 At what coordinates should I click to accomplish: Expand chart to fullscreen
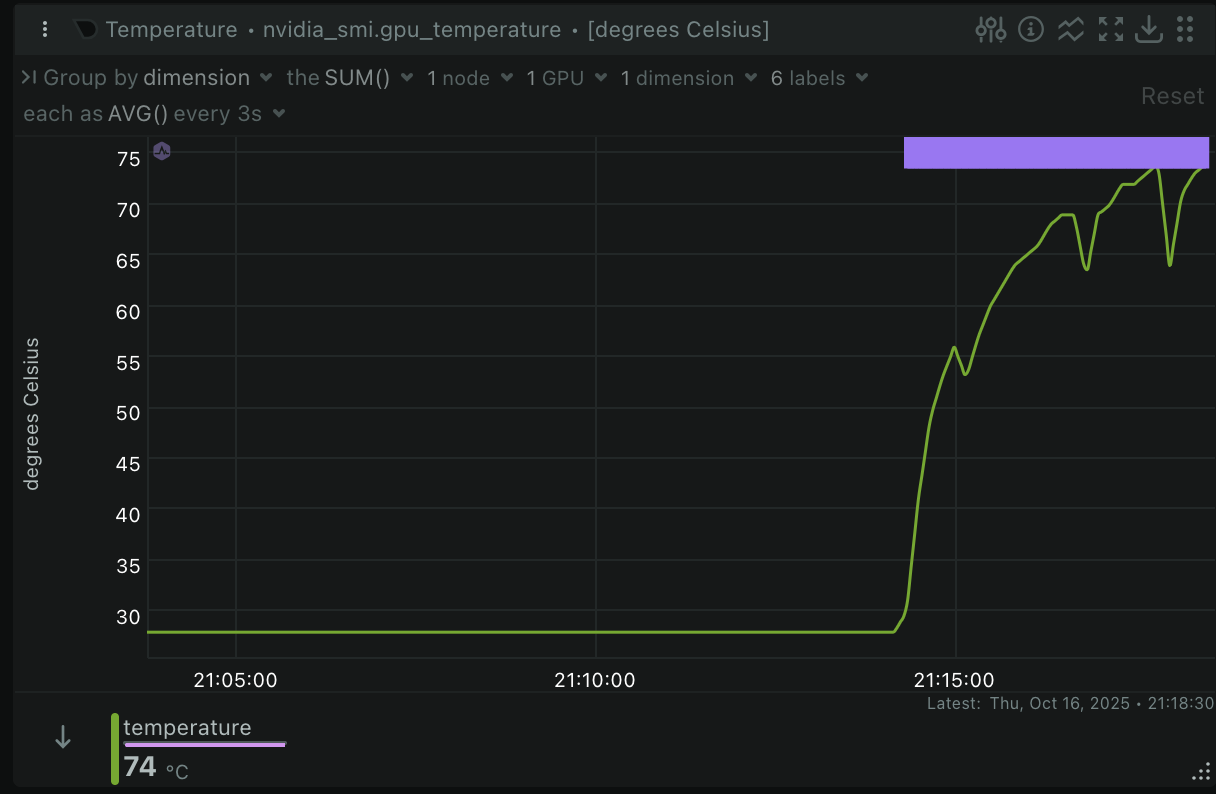click(1111, 30)
